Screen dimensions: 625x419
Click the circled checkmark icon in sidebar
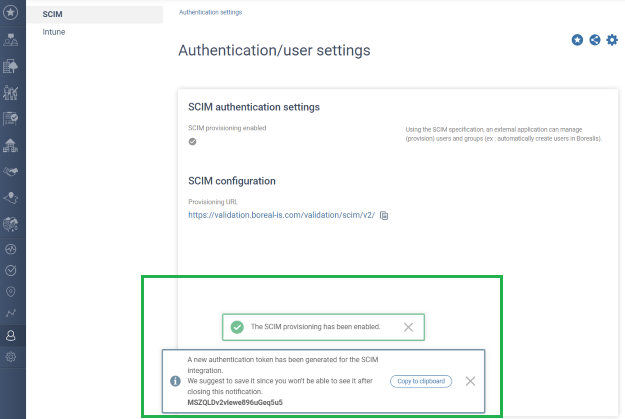tap(12, 270)
